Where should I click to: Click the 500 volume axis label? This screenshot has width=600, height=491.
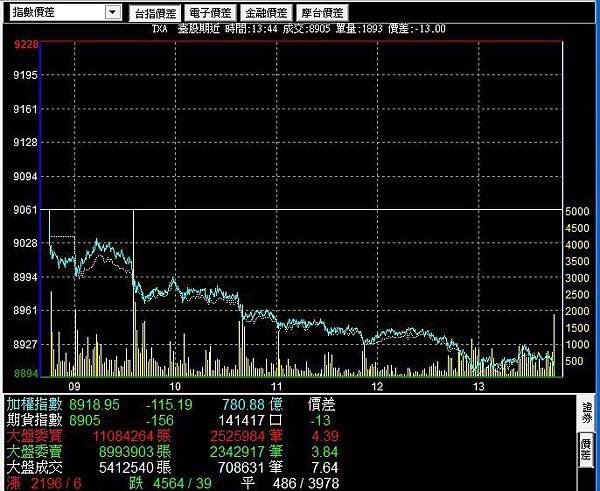pos(574,361)
